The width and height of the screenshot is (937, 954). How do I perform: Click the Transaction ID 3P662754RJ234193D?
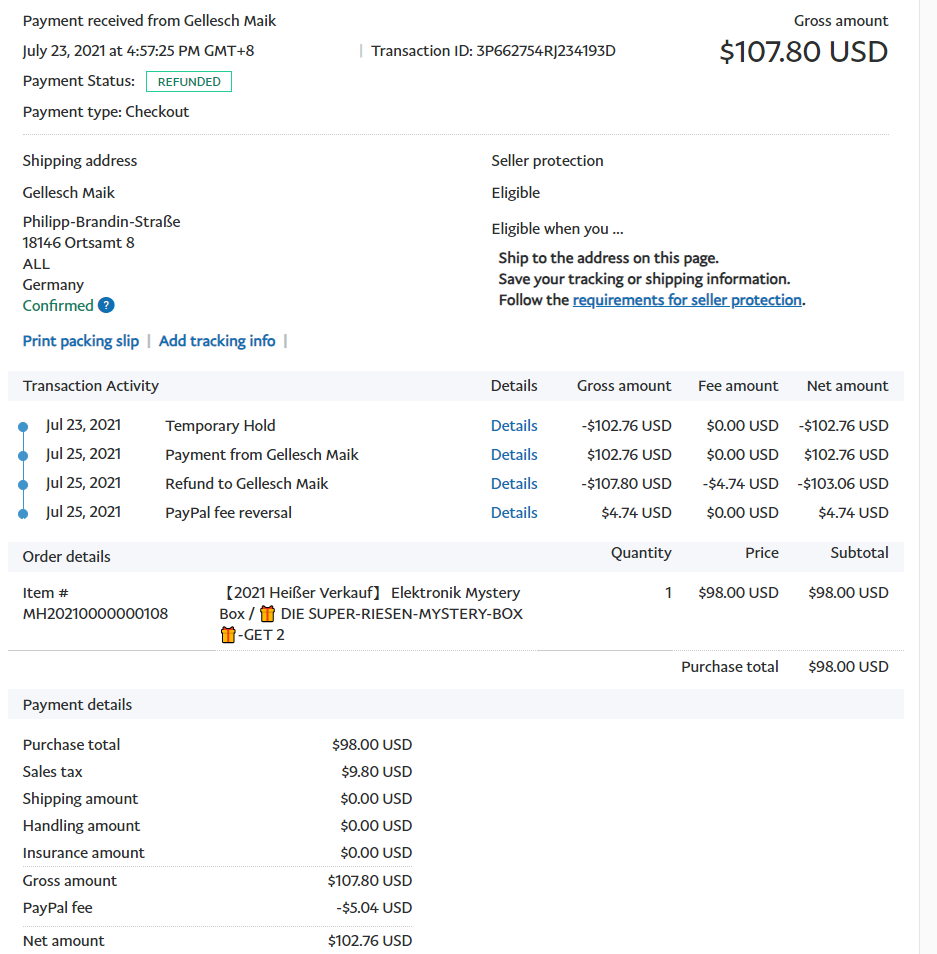pyautogui.click(x=545, y=51)
